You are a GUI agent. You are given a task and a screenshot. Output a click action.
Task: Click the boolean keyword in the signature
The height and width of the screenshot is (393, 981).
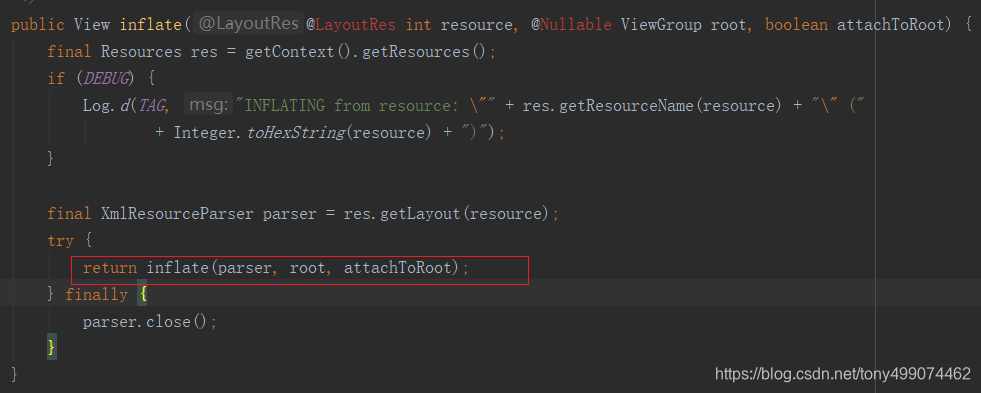tap(796, 24)
